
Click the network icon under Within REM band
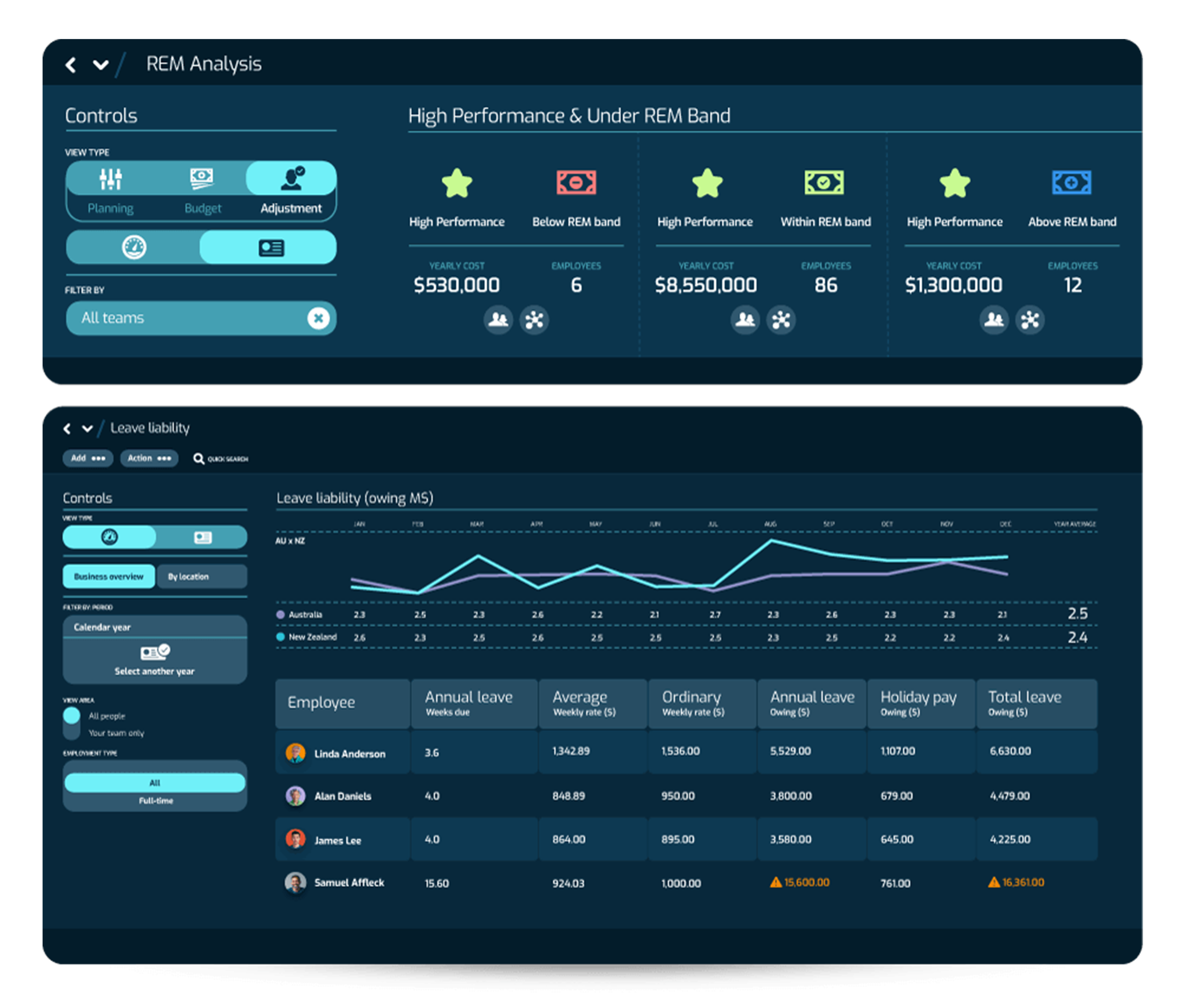pyautogui.click(x=781, y=319)
